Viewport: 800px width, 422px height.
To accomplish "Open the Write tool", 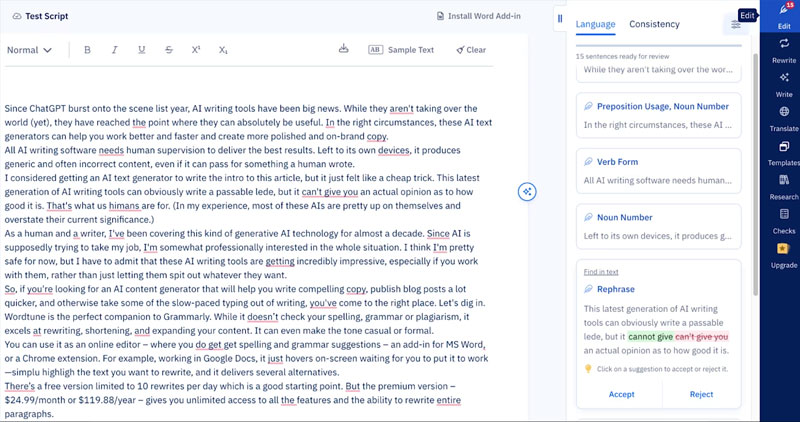I will (784, 85).
